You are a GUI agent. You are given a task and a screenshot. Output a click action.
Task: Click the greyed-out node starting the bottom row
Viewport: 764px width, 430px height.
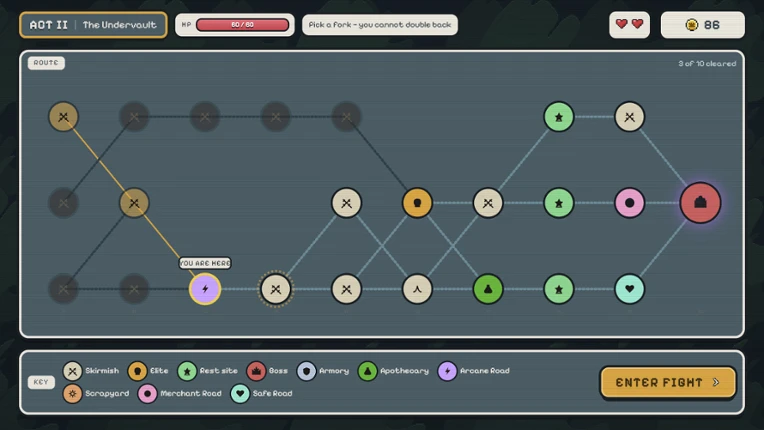[63, 289]
